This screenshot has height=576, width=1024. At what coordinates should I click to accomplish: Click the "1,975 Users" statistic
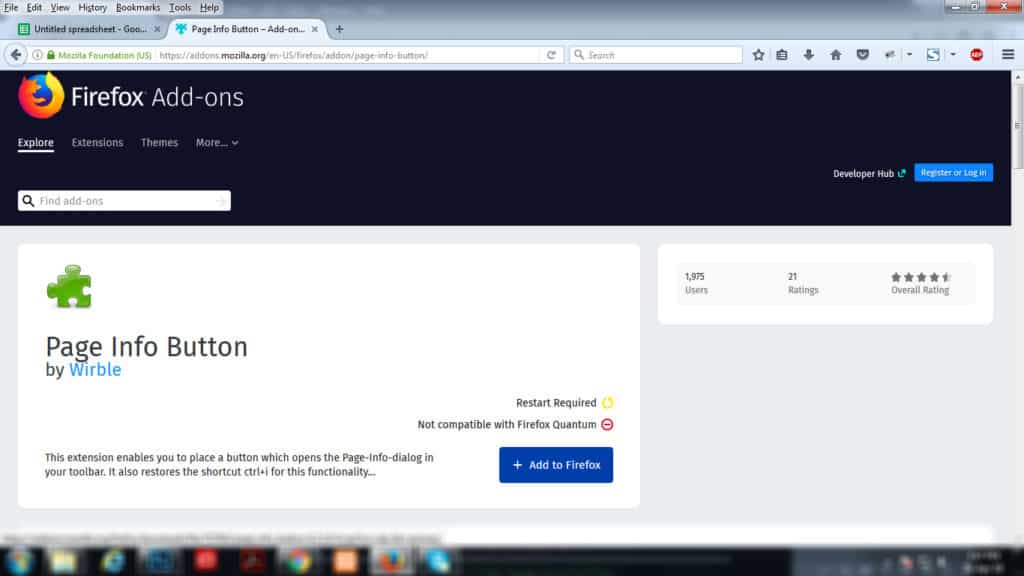coord(696,283)
